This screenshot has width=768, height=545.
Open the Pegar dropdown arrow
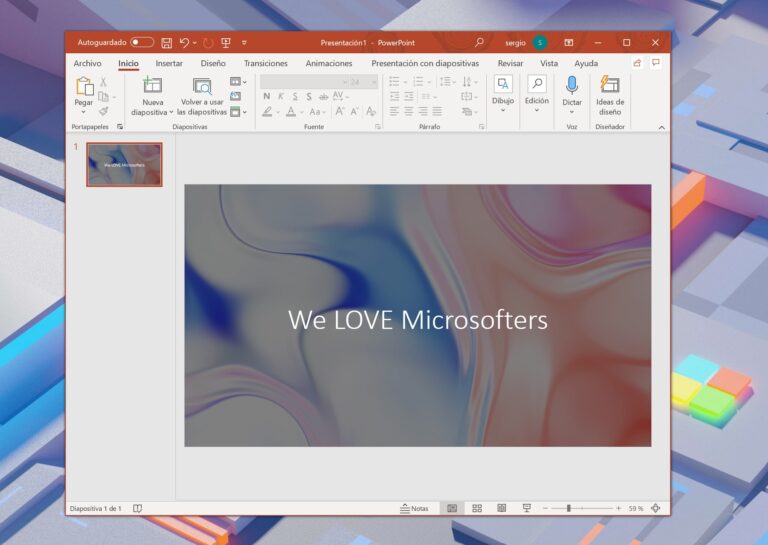(x=84, y=112)
